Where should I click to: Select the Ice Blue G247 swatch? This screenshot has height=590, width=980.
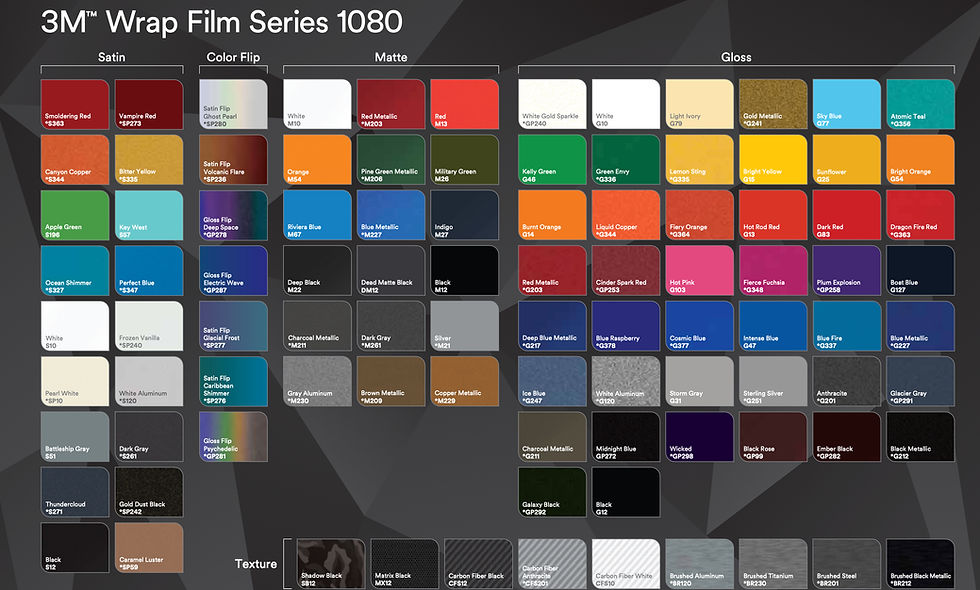(x=552, y=381)
